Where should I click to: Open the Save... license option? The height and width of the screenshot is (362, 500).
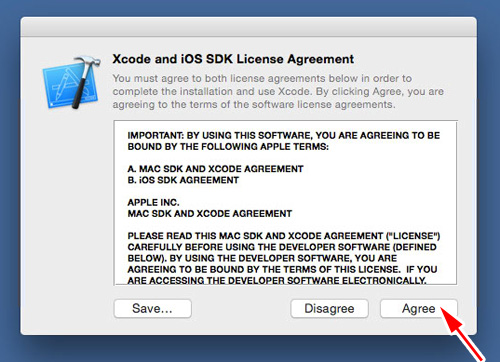(153, 308)
